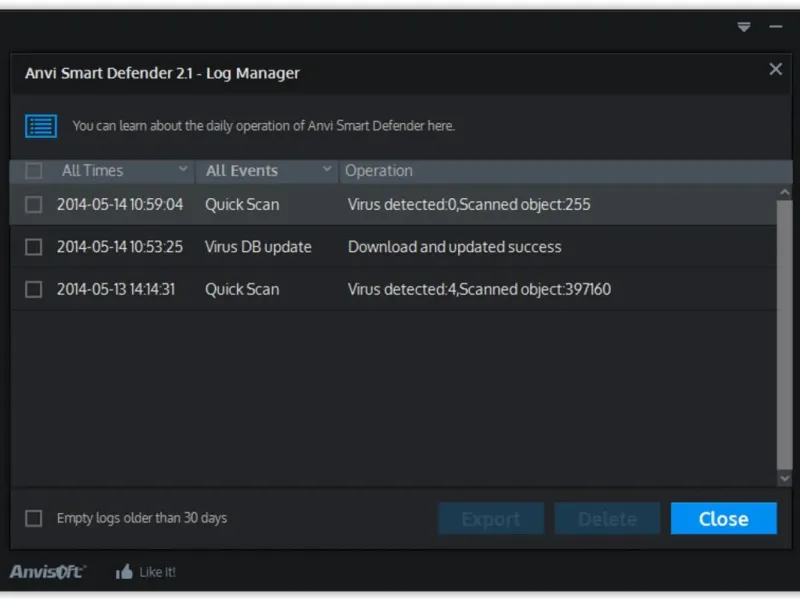Click the scrollbar up arrow
The width and height of the screenshot is (800, 600).
click(784, 192)
